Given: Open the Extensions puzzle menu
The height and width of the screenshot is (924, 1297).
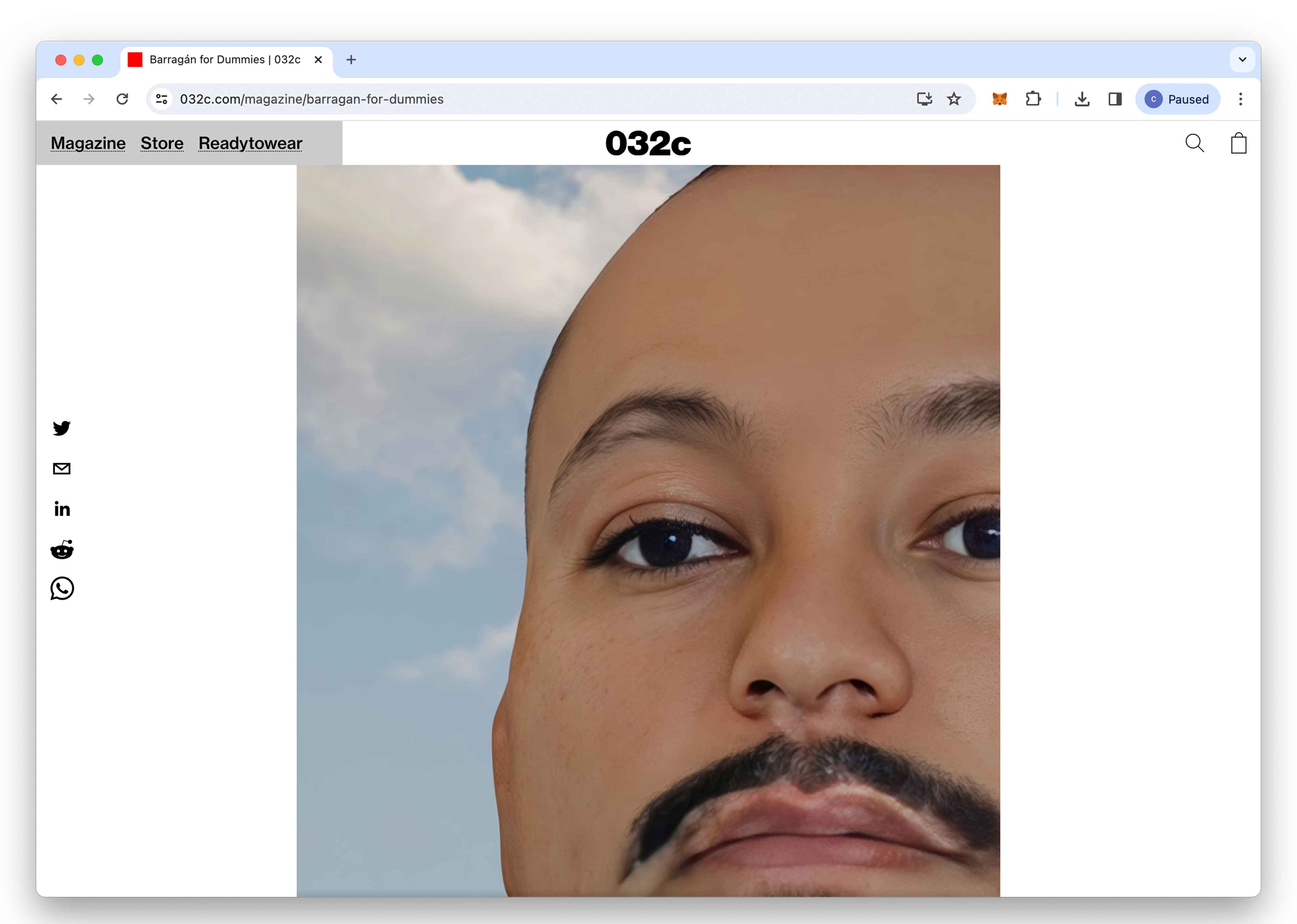Looking at the screenshot, I should pos(1032,99).
